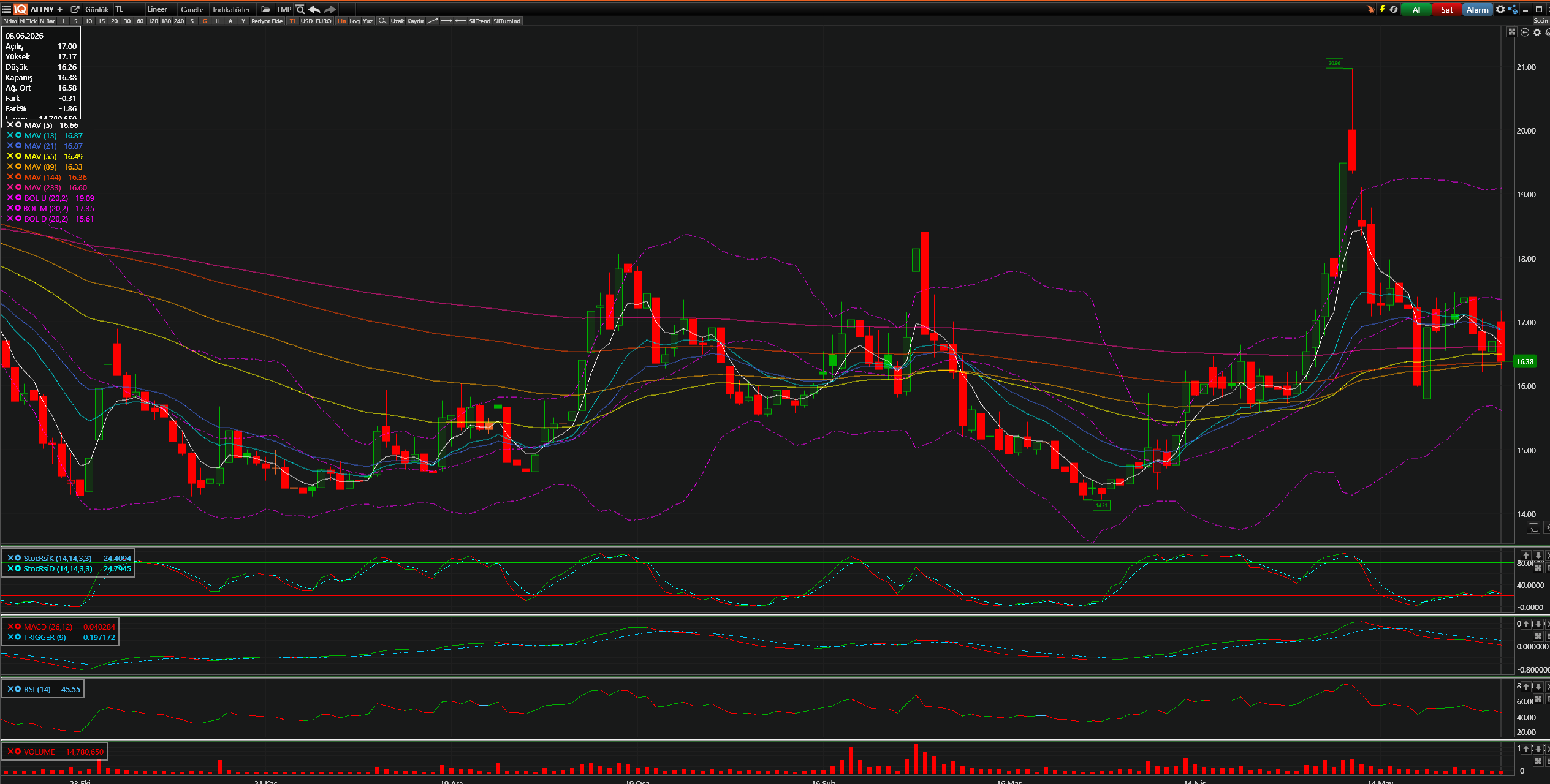Open Candle chart type dropdown

click(x=192, y=9)
